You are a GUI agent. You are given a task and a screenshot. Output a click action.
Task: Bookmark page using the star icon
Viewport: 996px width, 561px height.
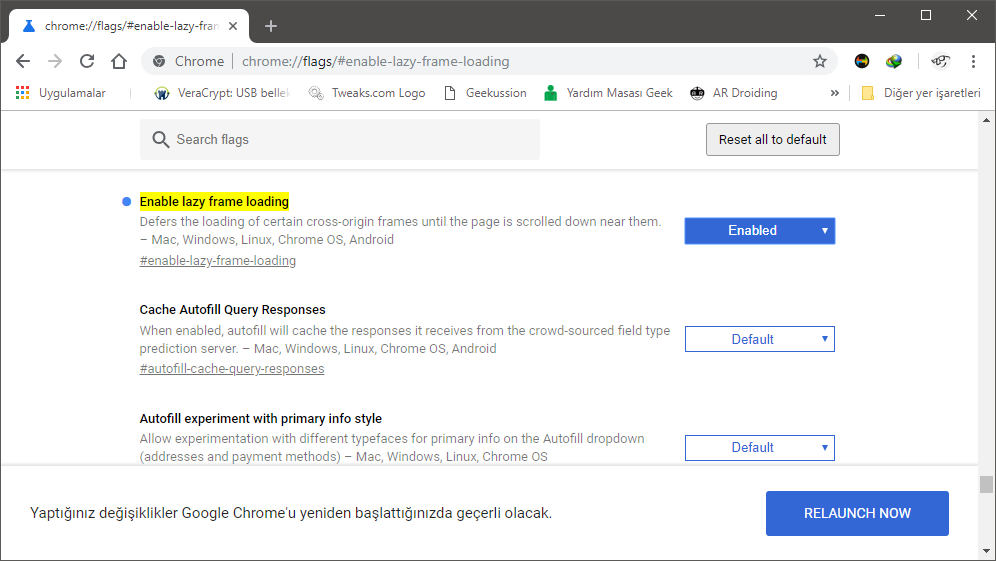pyautogui.click(x=820, y=61)
